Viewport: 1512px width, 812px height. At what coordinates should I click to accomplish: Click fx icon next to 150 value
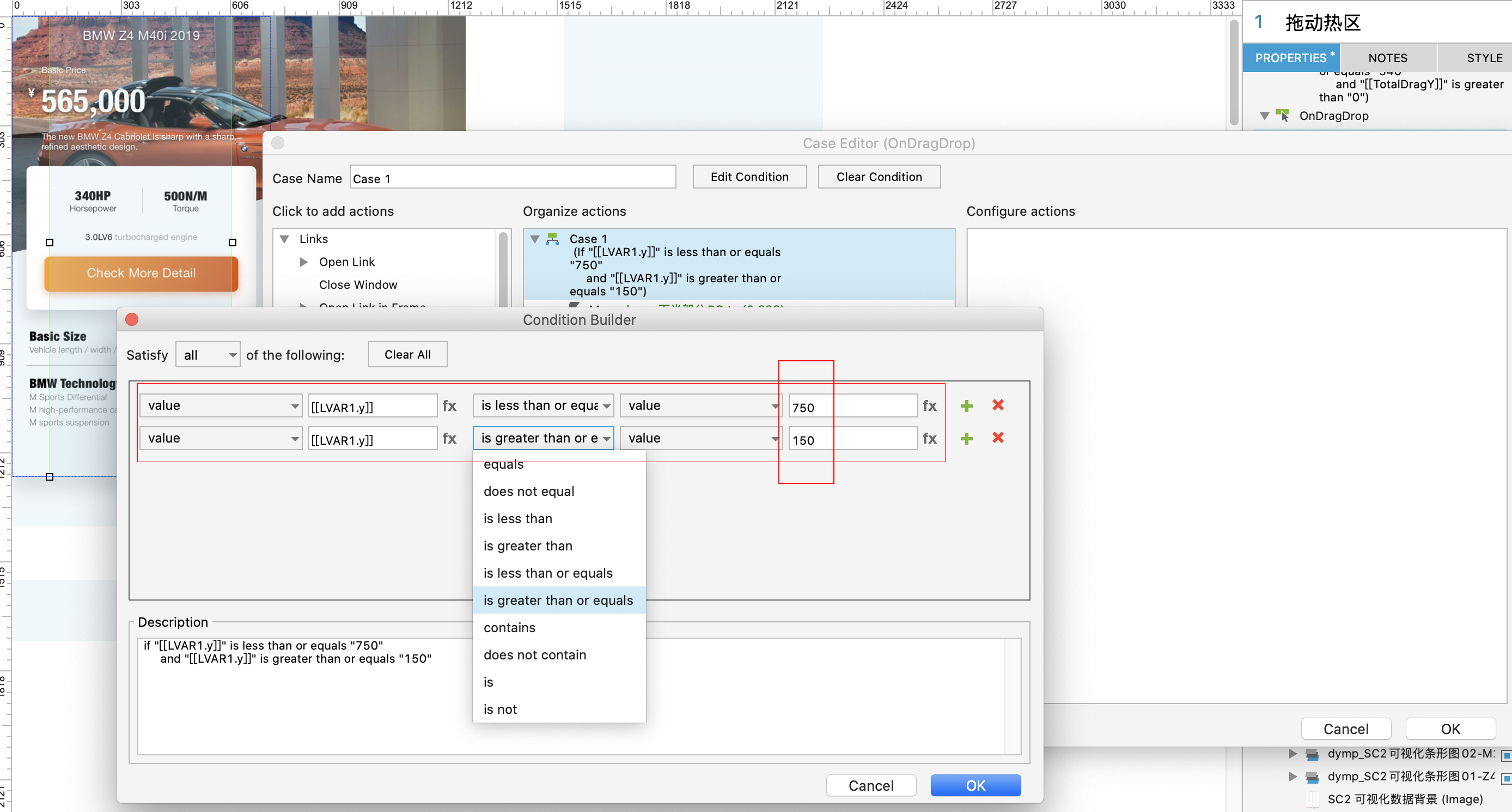pos(929,439)
